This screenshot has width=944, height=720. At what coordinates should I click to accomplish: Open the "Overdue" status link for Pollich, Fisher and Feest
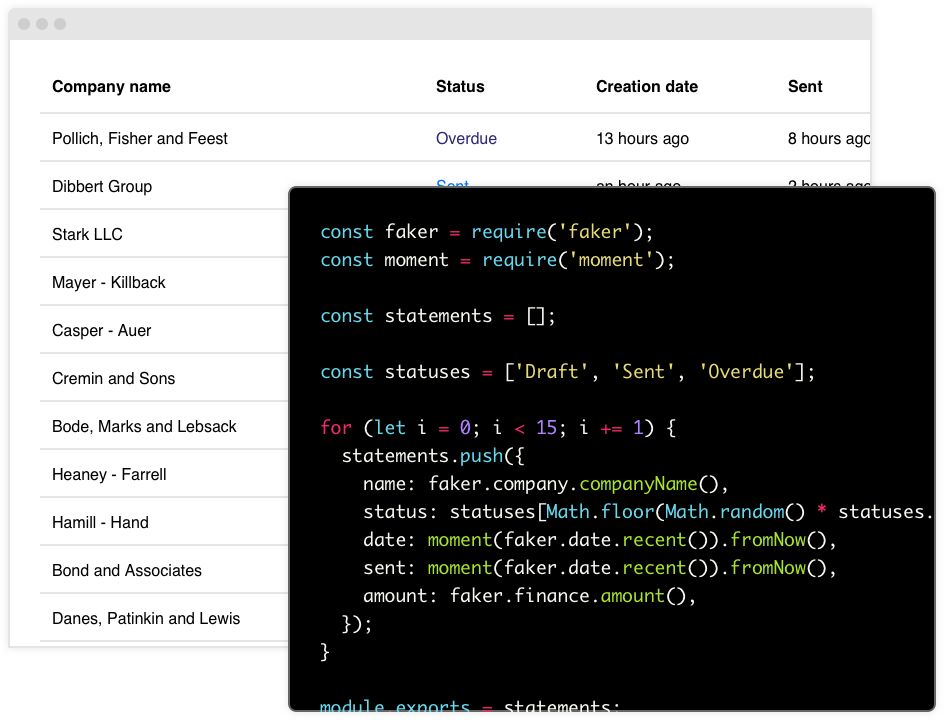(466, 139)
